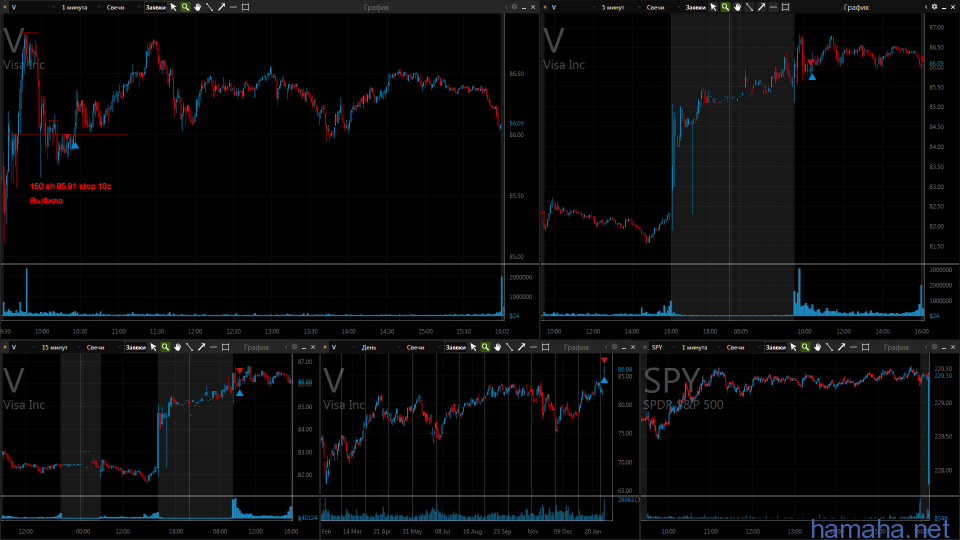Image resolution: width=960 pixels, height=540 pixels.
Task: Activate the zoom magnifier in the 1 минута V chart
Action: click(x=185, y=7)
